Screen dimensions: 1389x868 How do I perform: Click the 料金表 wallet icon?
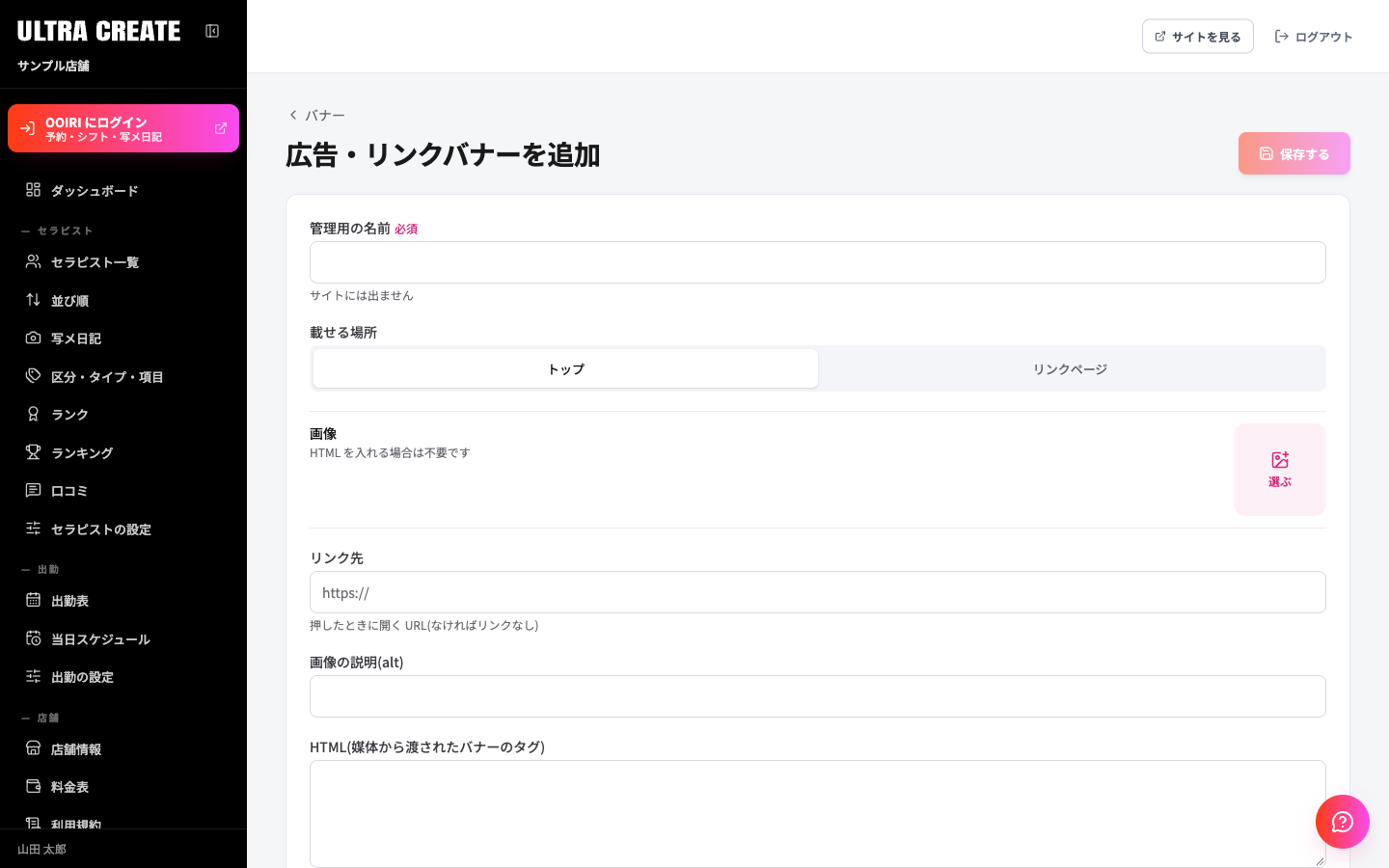point(33,786)
